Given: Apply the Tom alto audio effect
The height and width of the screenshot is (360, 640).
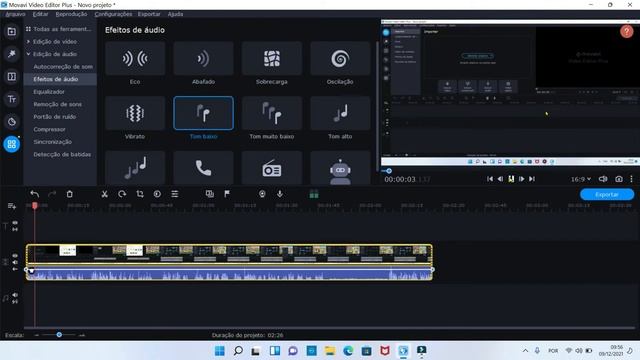Looking at the screenshot, I should click(x=340, y=113).
